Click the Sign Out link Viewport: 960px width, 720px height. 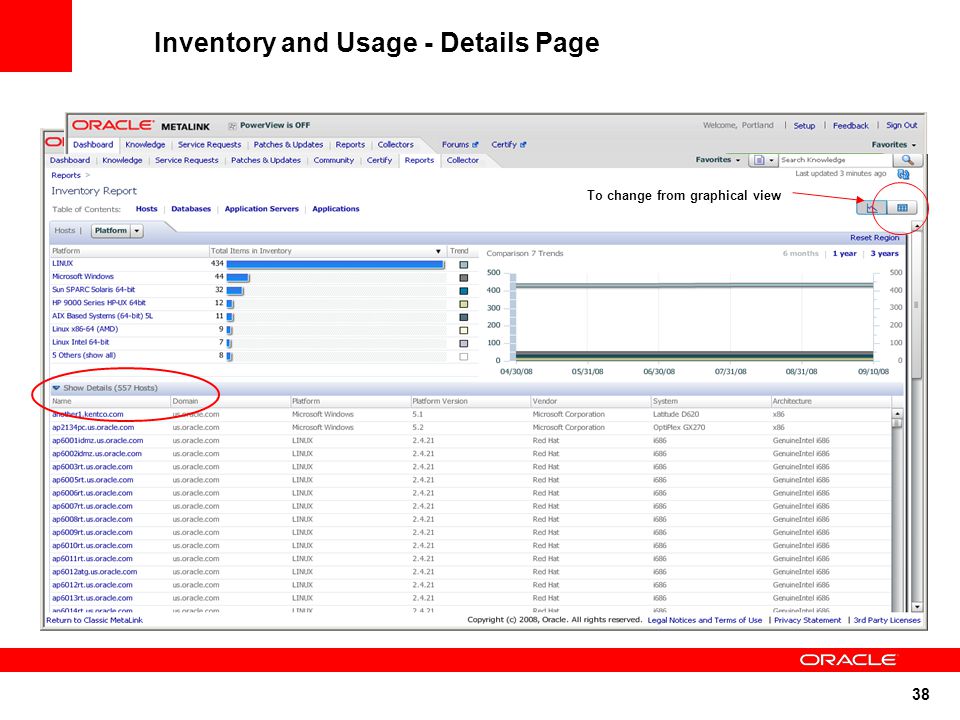(901, 125)
